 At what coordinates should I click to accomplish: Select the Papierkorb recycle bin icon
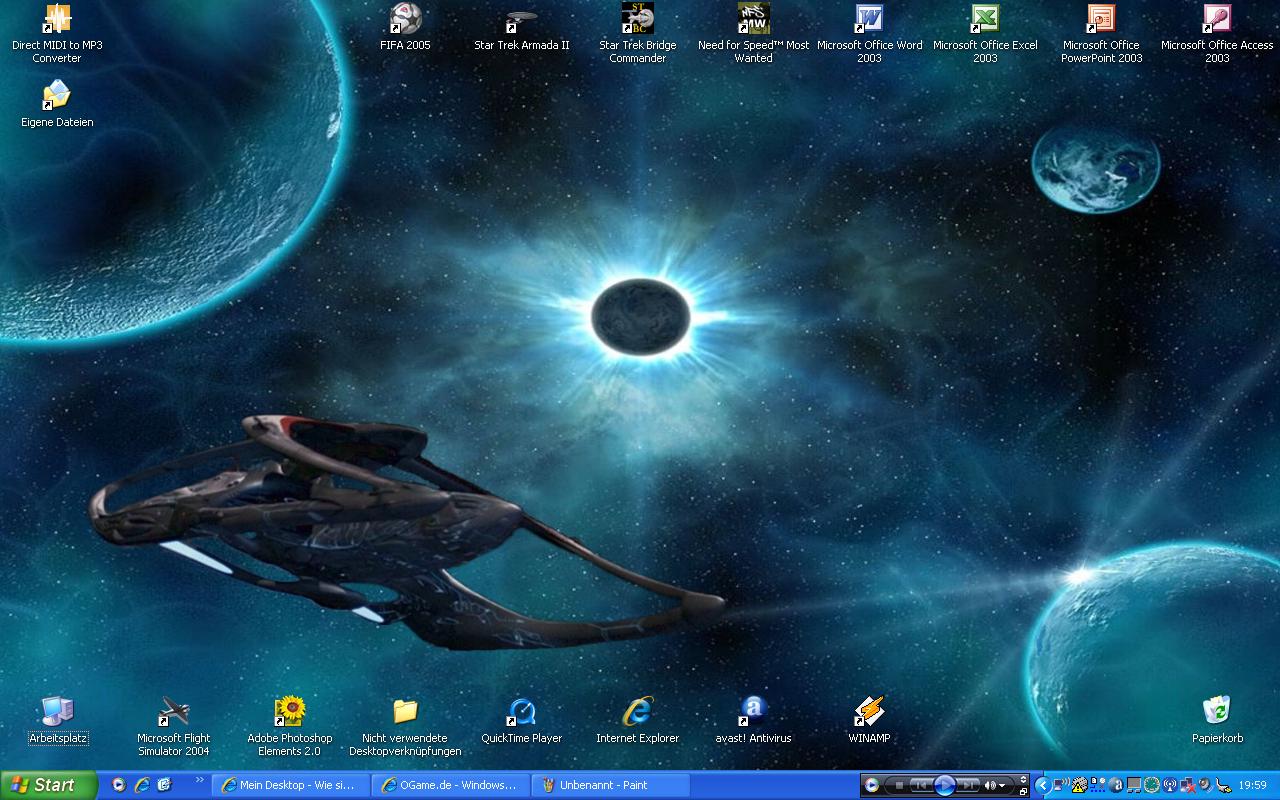[x=1217, y=712]
